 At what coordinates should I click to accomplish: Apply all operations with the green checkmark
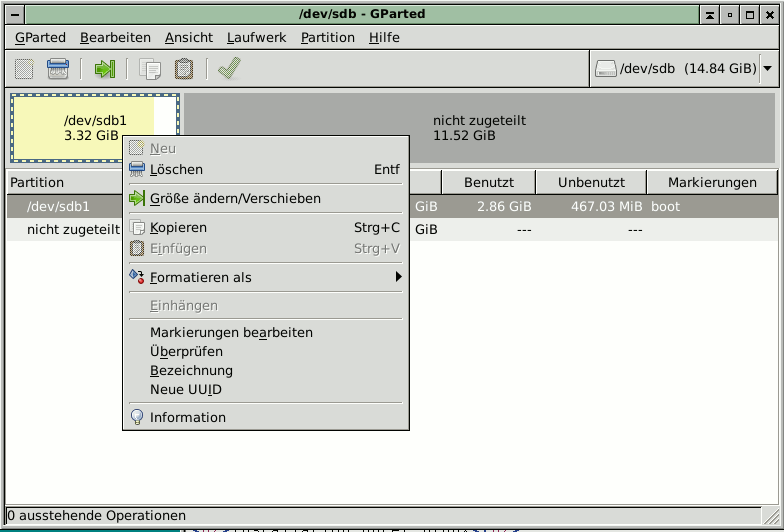click(x=229, y=69)
